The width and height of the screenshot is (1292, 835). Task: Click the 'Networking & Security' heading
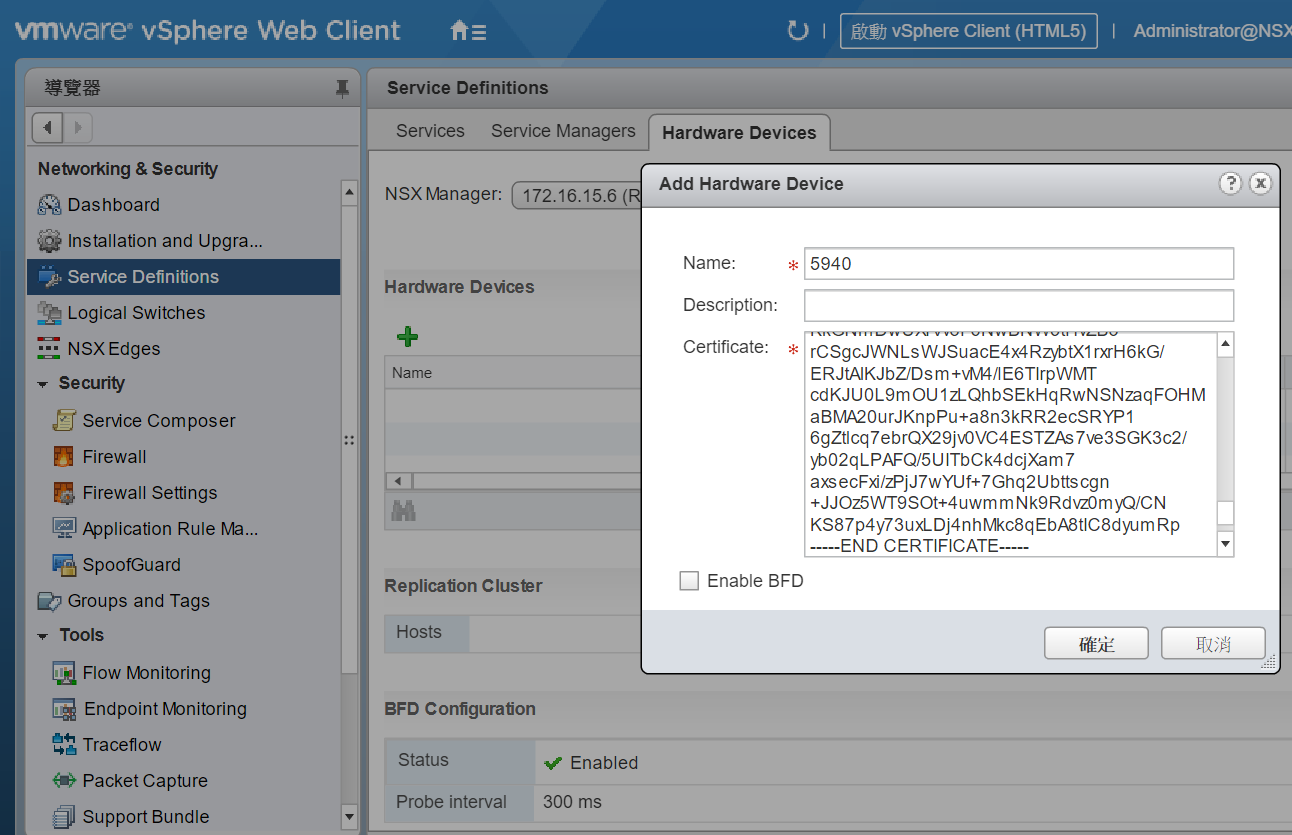tap(128, 169)
